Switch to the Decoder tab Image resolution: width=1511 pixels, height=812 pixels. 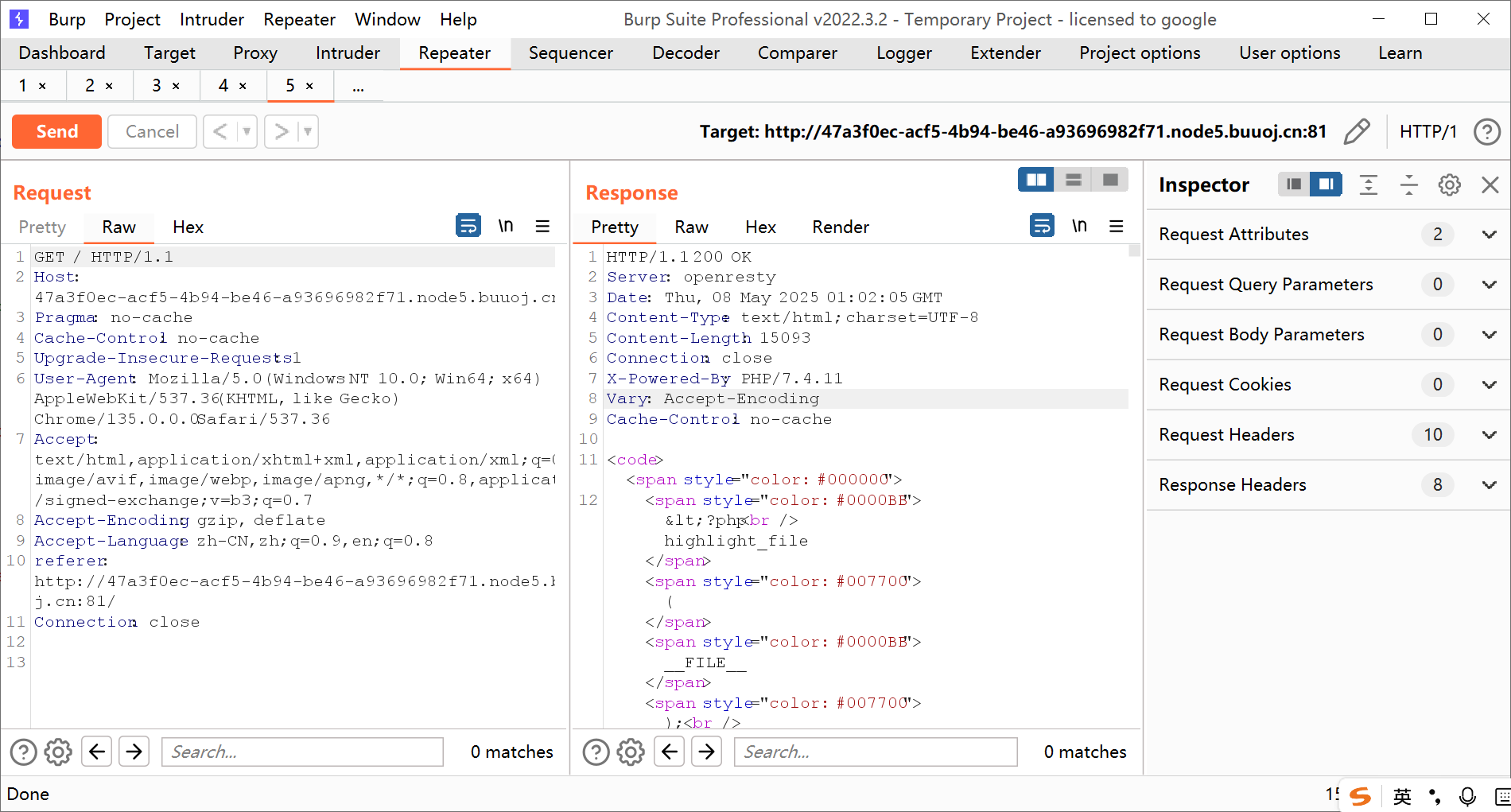coord(686,53)
